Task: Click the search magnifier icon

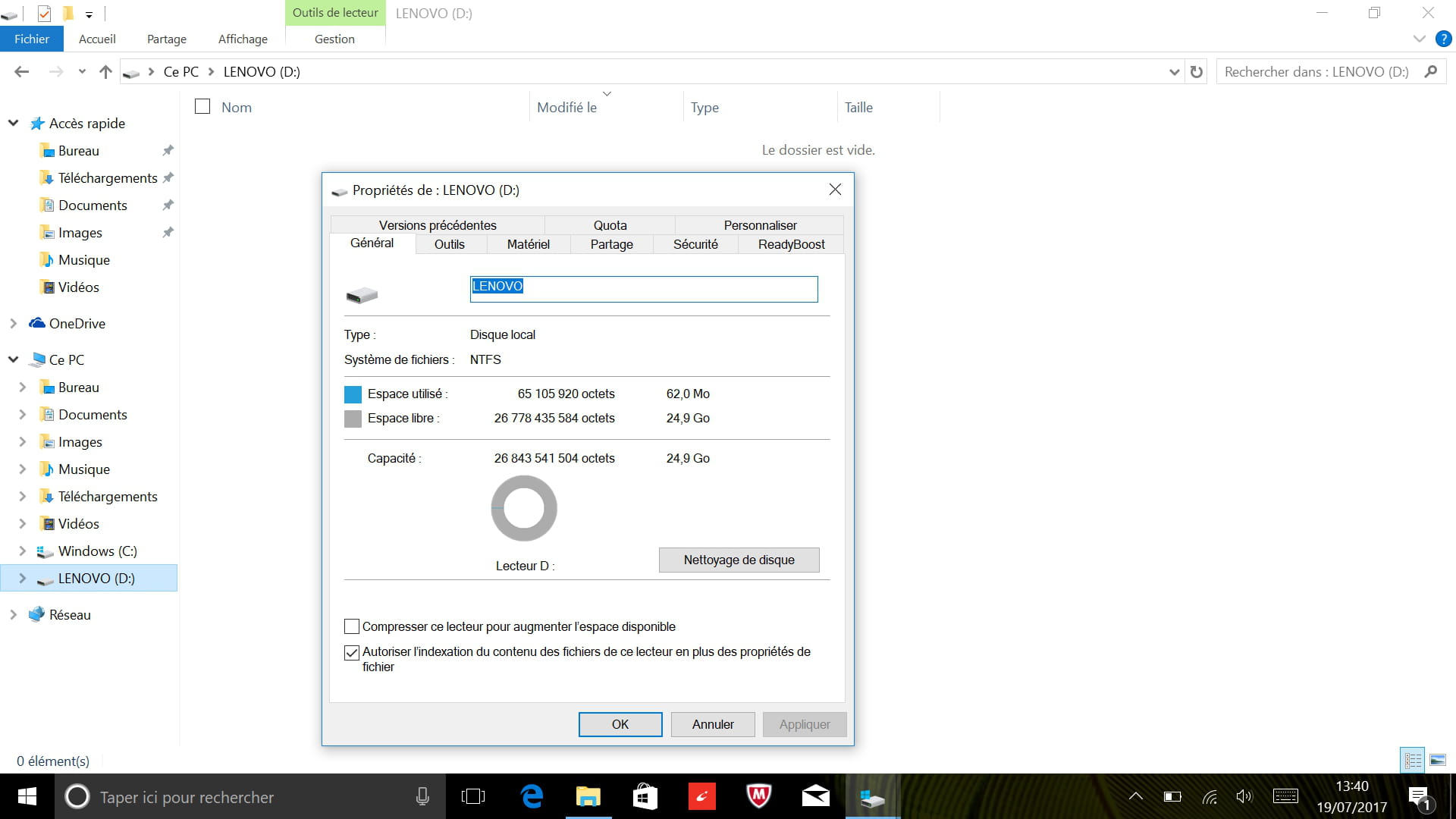Action: pyautogui.click(x=1430, y=71)
